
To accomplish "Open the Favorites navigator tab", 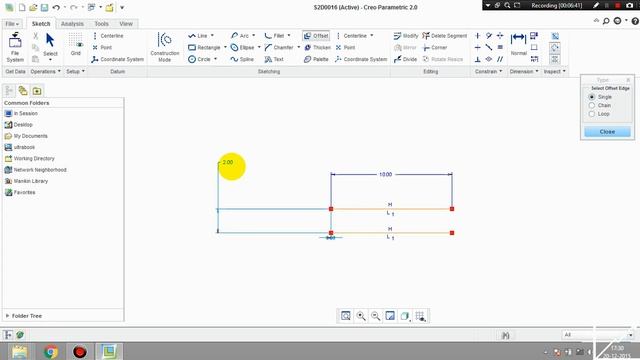I will pyautogui.click(x=37, y=91).
